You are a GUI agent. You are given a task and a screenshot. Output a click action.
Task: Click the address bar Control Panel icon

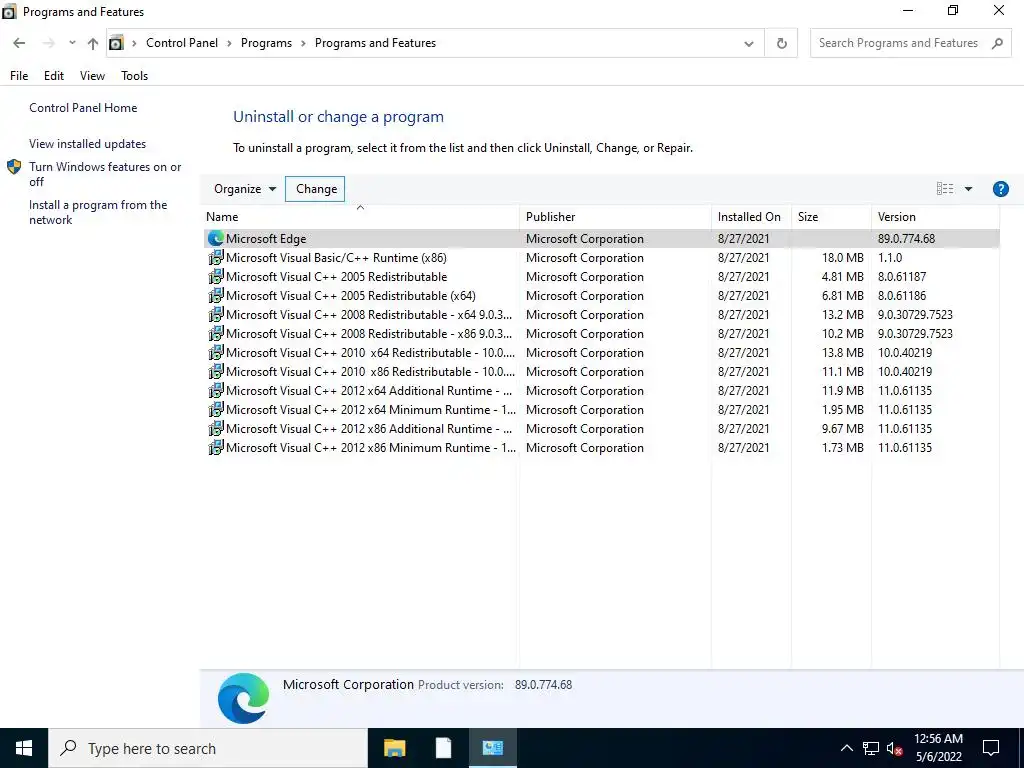[x=116, y=43]
